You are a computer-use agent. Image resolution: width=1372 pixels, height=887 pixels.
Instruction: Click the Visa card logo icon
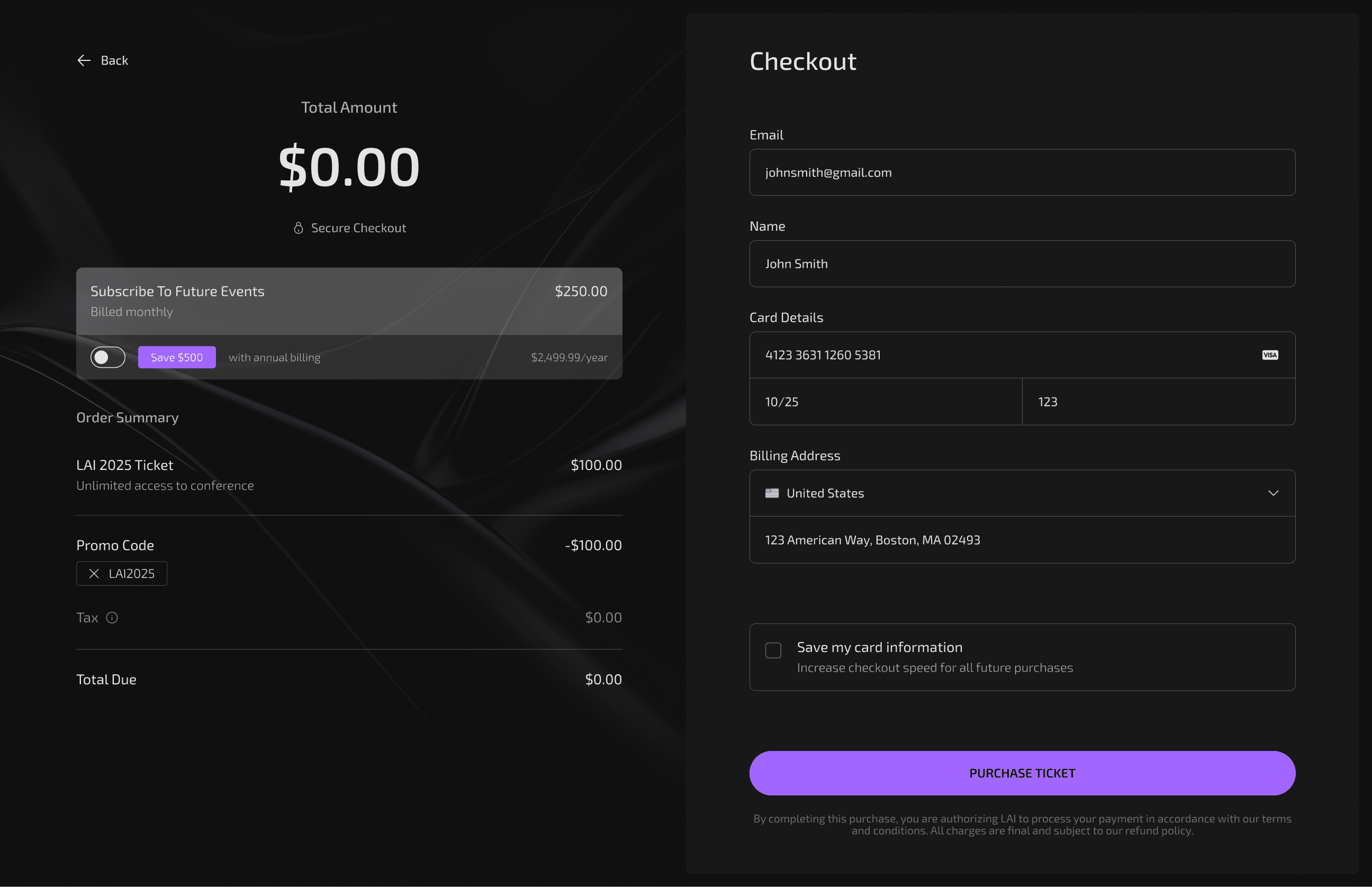[x=1269, y=355]
